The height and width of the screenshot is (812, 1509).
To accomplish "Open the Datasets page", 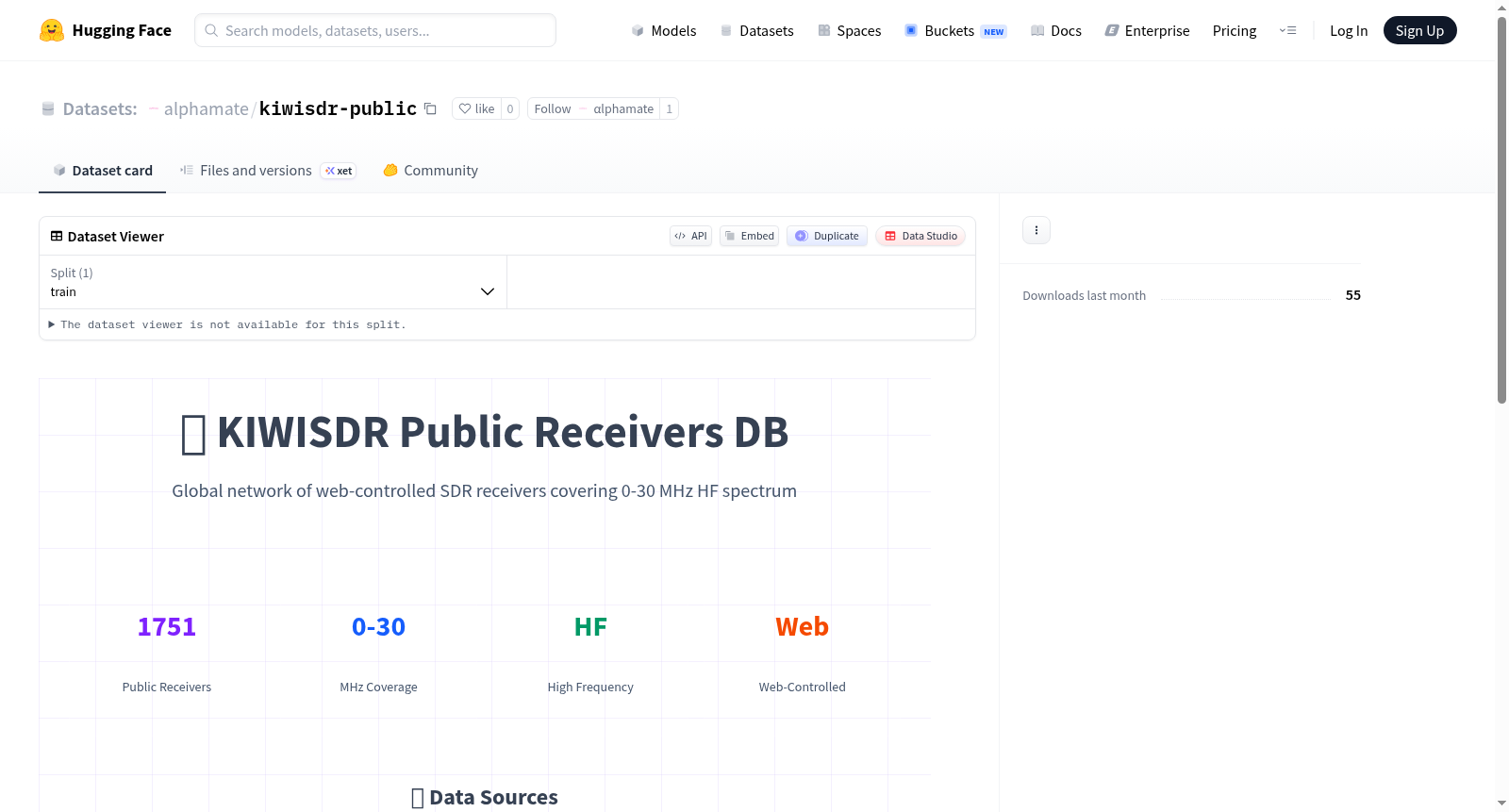I will 757,30.
